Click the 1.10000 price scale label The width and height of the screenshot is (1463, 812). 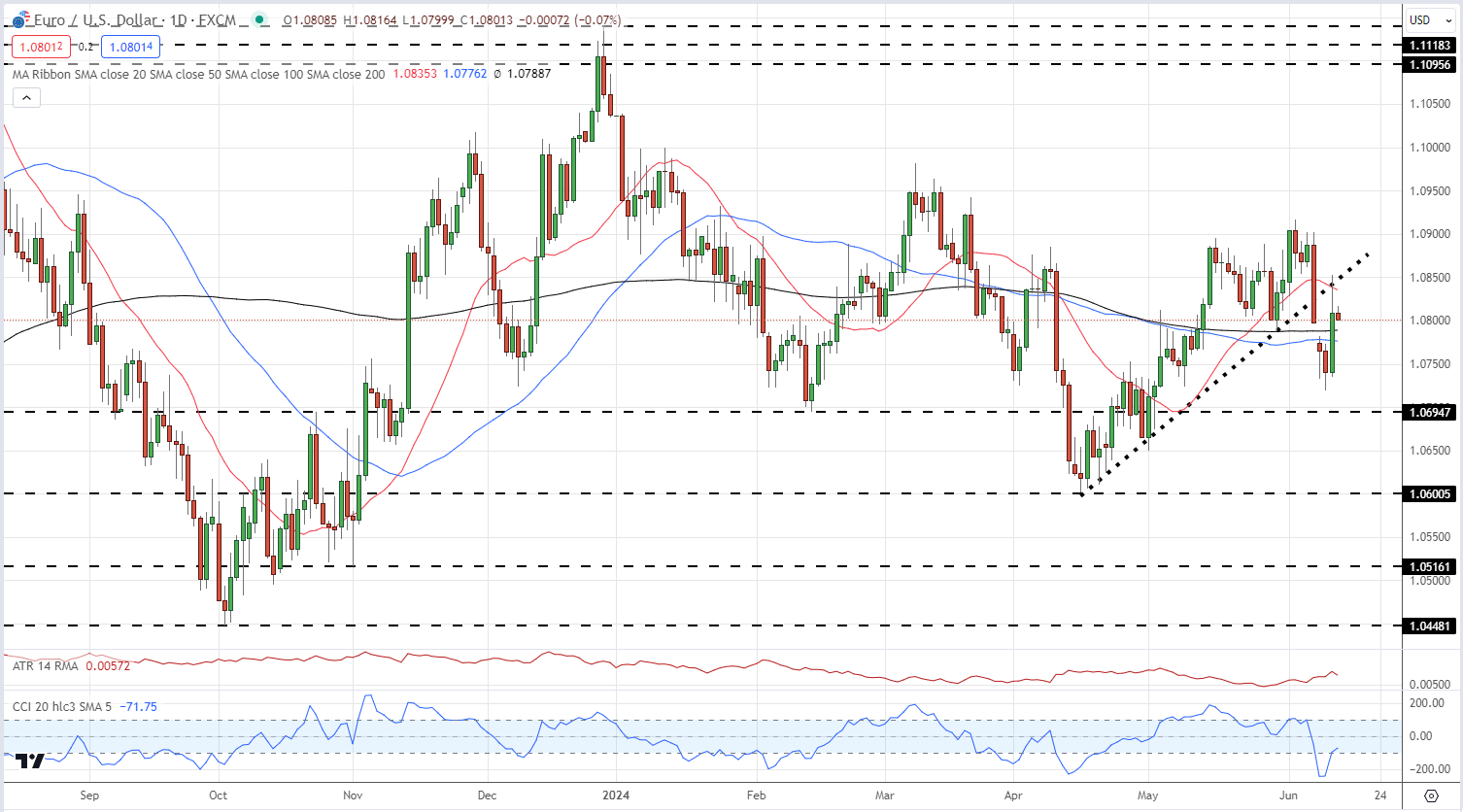pos(1430,148)
